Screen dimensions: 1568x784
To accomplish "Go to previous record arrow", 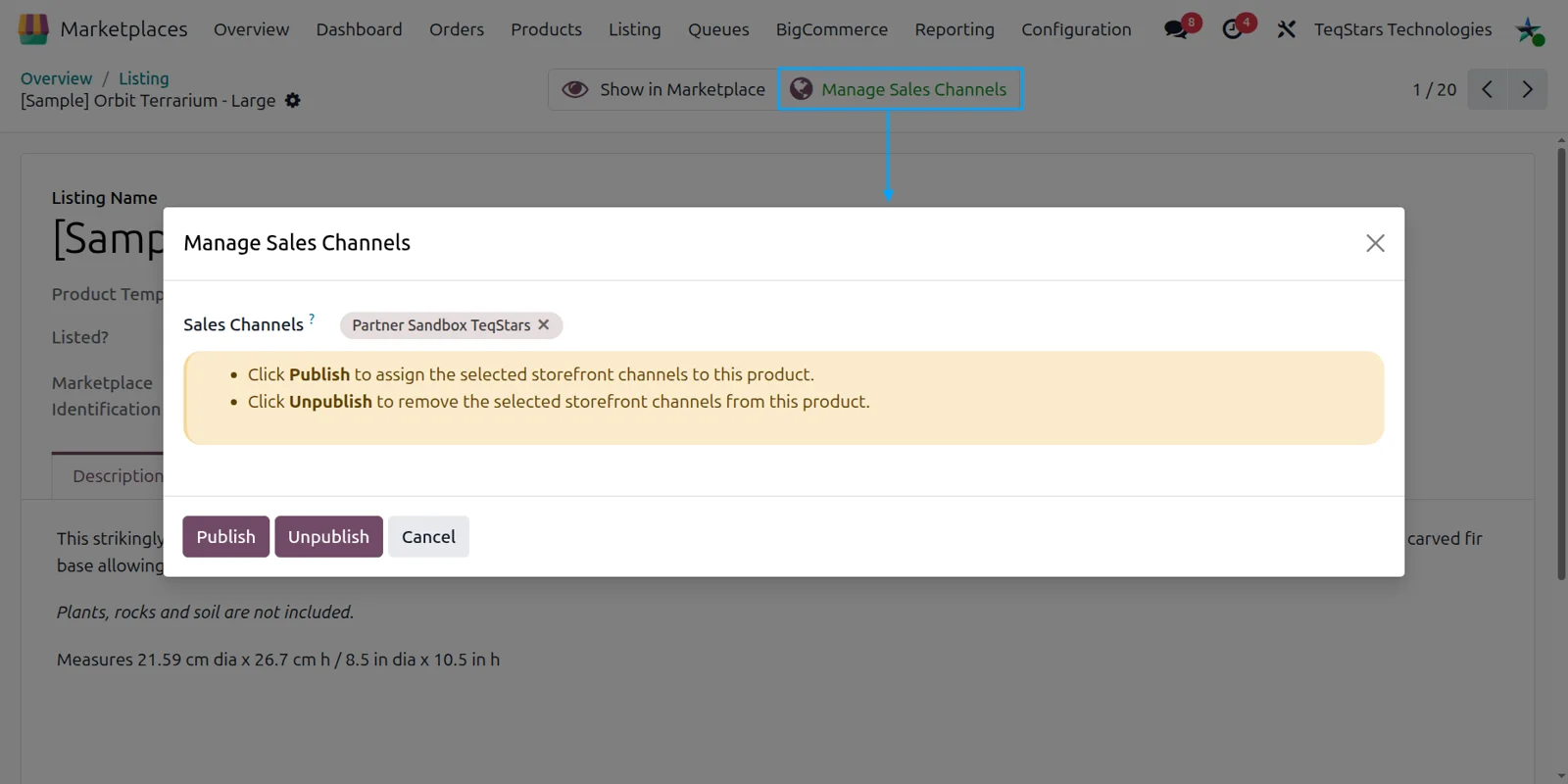I will tap(1488, 89).
